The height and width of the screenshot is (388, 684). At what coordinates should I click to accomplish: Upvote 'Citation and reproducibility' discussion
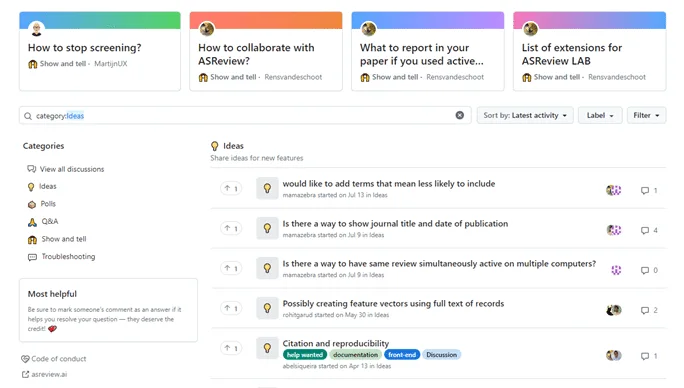coord(231,348)
